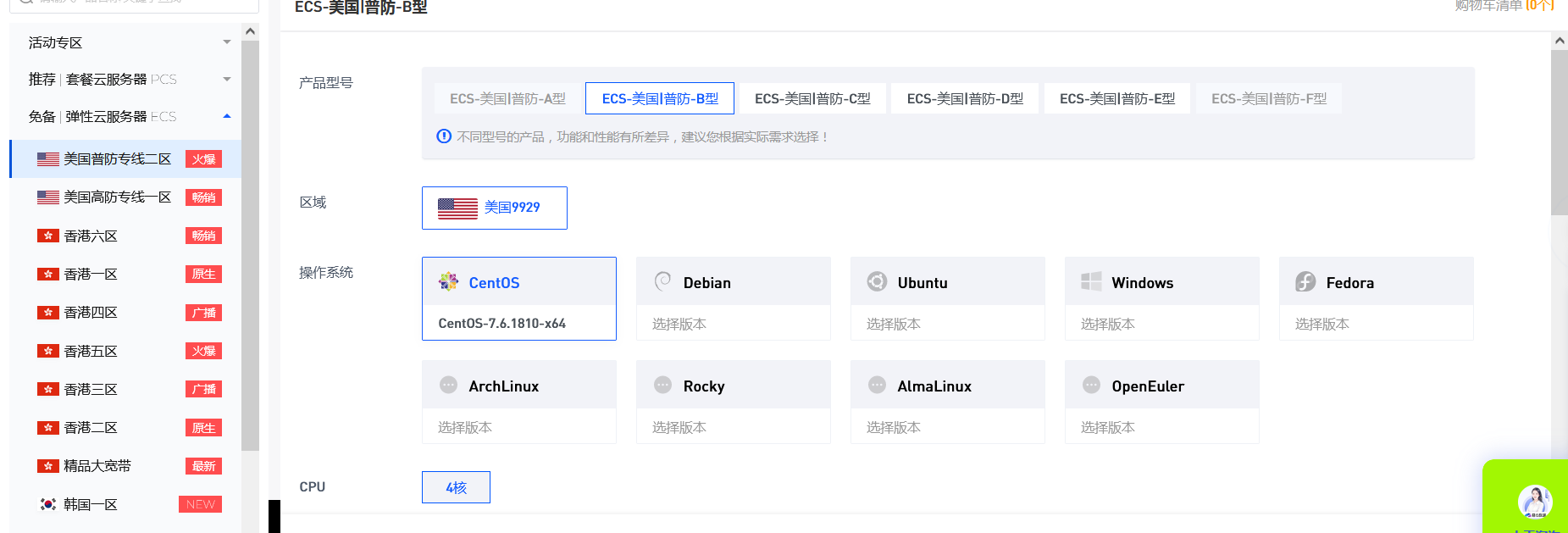Click the 火爆 badge on 美国普防专线二区
The height and width of the screenshot is (533, 1568).
(x=203, y=159)
